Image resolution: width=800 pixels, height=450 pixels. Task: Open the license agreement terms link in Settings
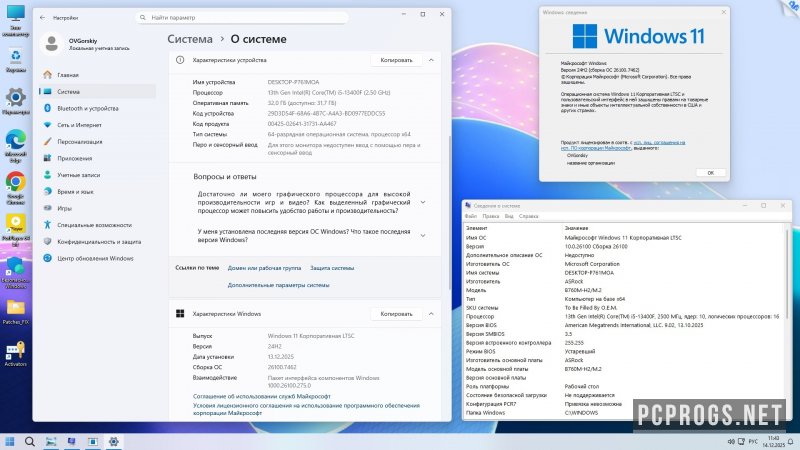point(306,409)
